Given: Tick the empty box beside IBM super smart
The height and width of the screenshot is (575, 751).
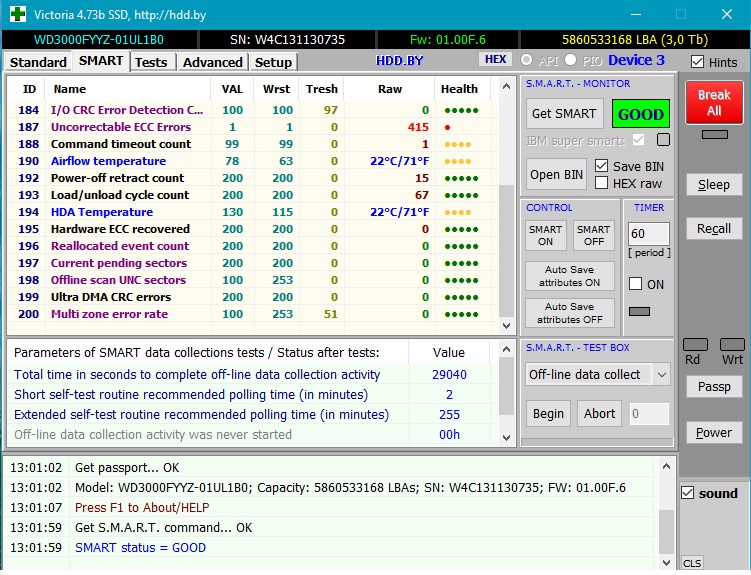Looking at the screenshot, I should pyautogui.click(x=663, y=139).
